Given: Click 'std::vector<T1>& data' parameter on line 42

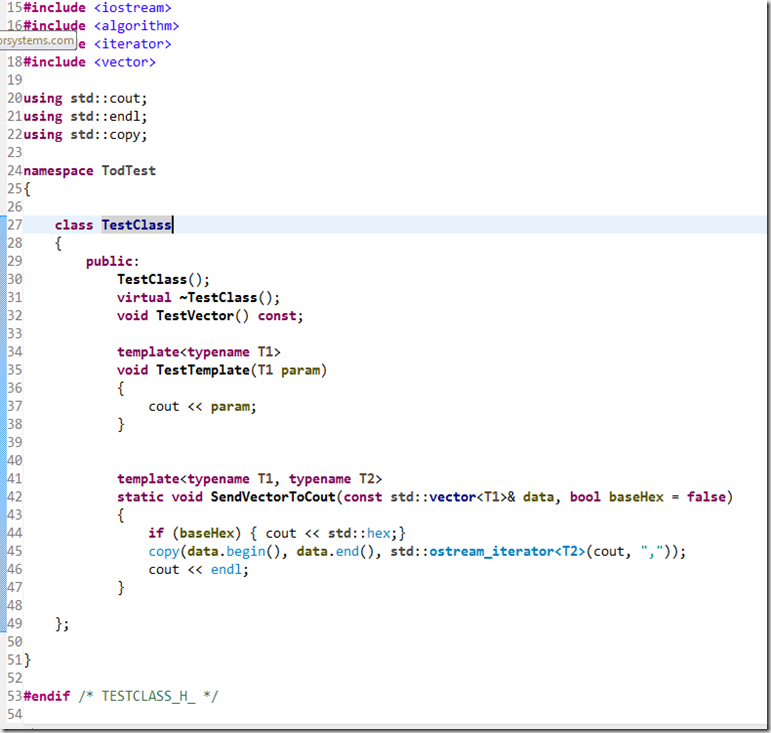Looking at the screenshot, I should [472, 497].
